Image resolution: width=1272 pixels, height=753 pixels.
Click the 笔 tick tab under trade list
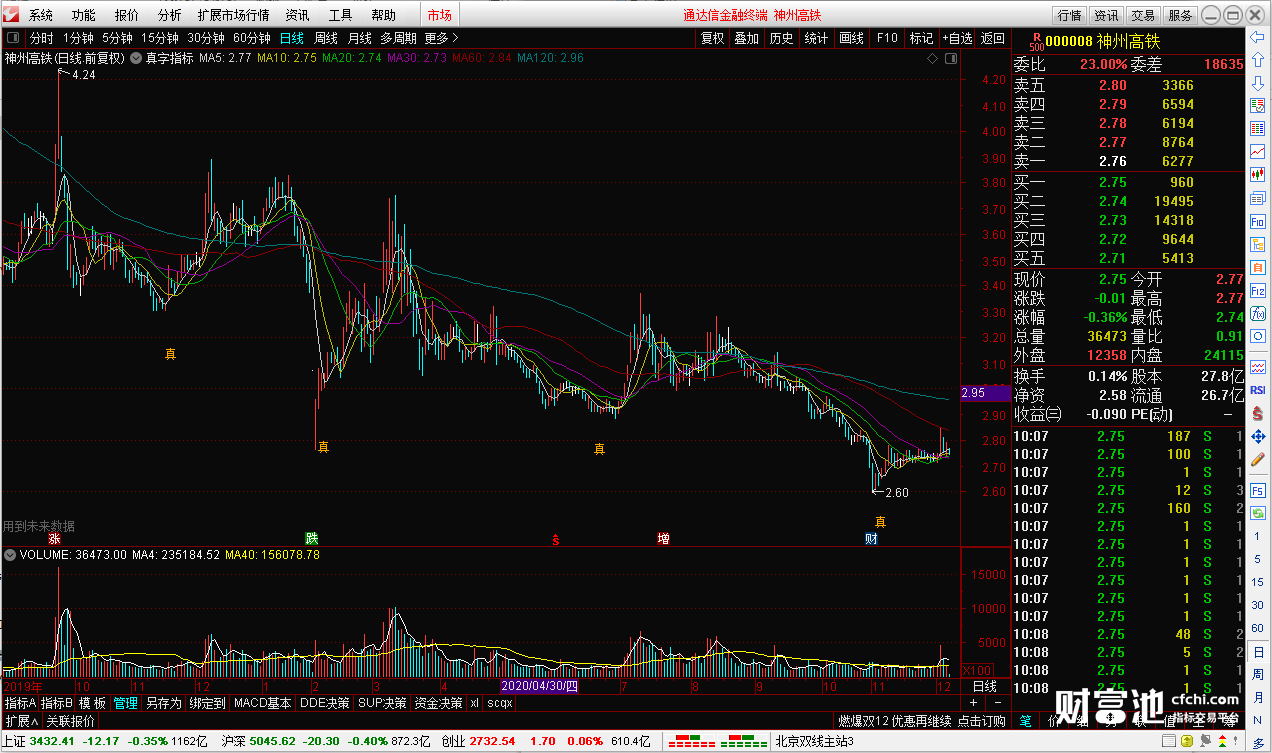click(1025, 720)
